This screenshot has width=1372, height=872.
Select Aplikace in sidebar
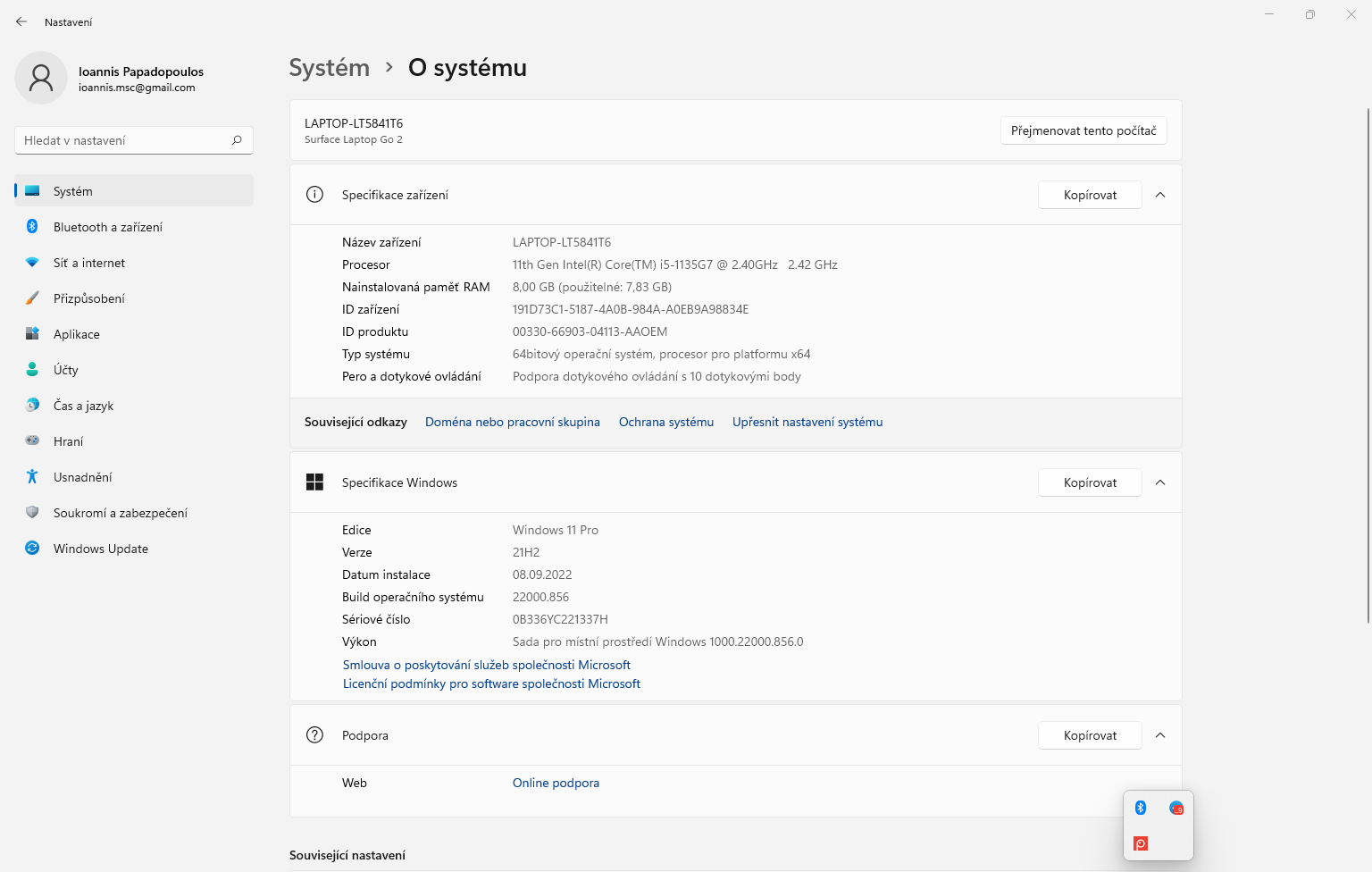(77, 334)
